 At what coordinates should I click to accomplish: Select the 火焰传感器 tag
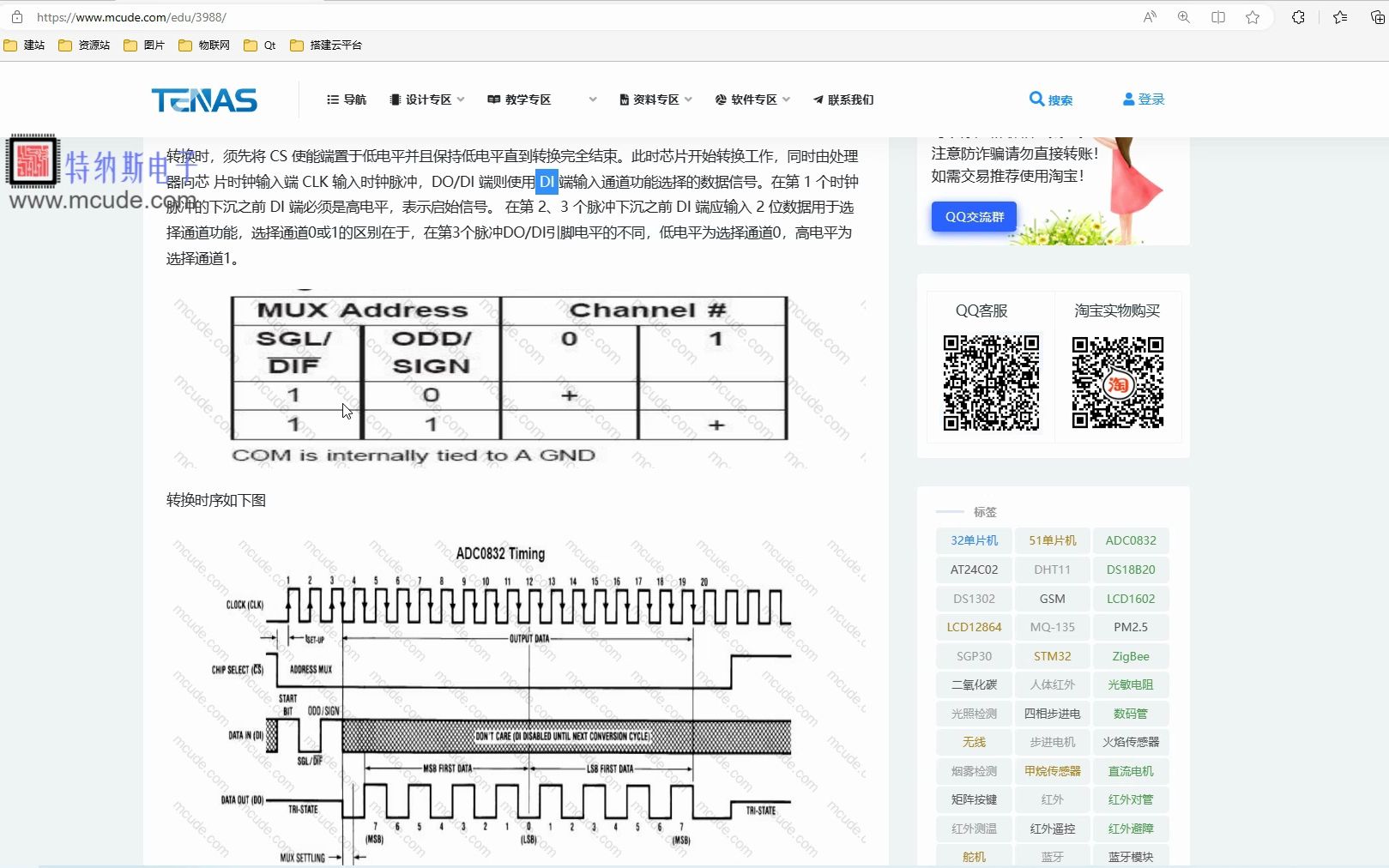point(1131,742)
